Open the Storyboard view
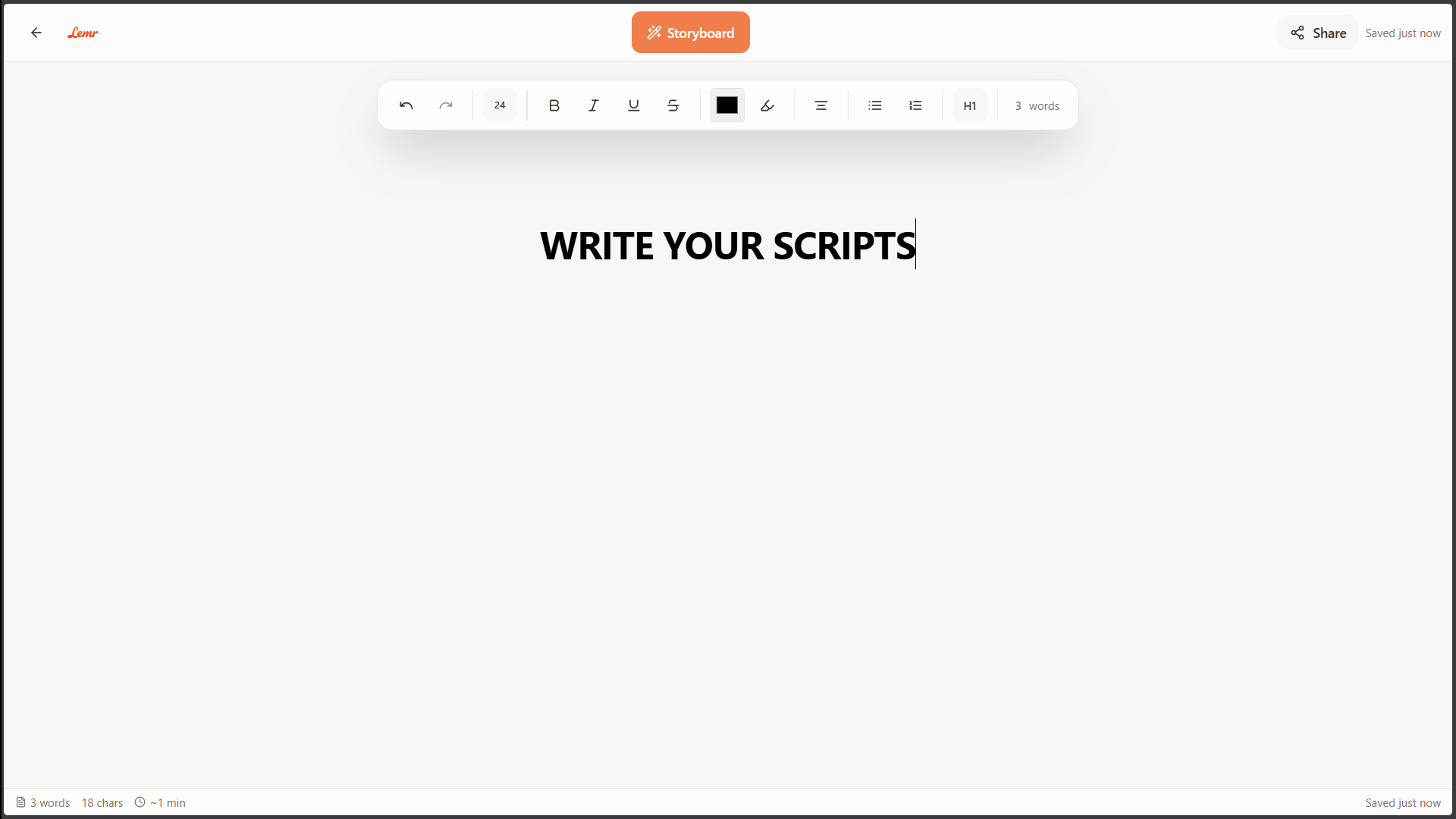Screen dimensions: 1456x819 click(x=690, y=32)
